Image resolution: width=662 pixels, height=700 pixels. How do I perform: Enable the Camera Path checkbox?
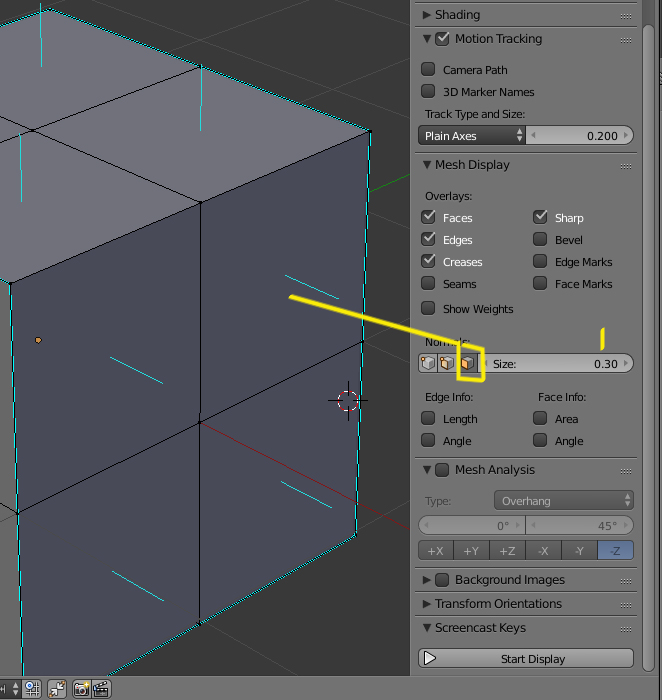(x=428, y=70)
